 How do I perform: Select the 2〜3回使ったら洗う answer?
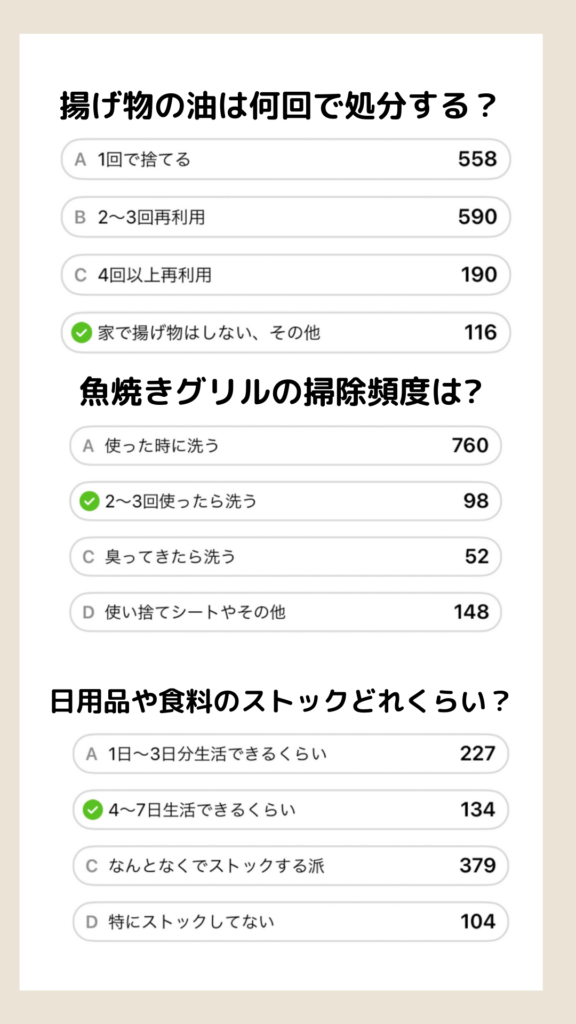pos(285,502)
